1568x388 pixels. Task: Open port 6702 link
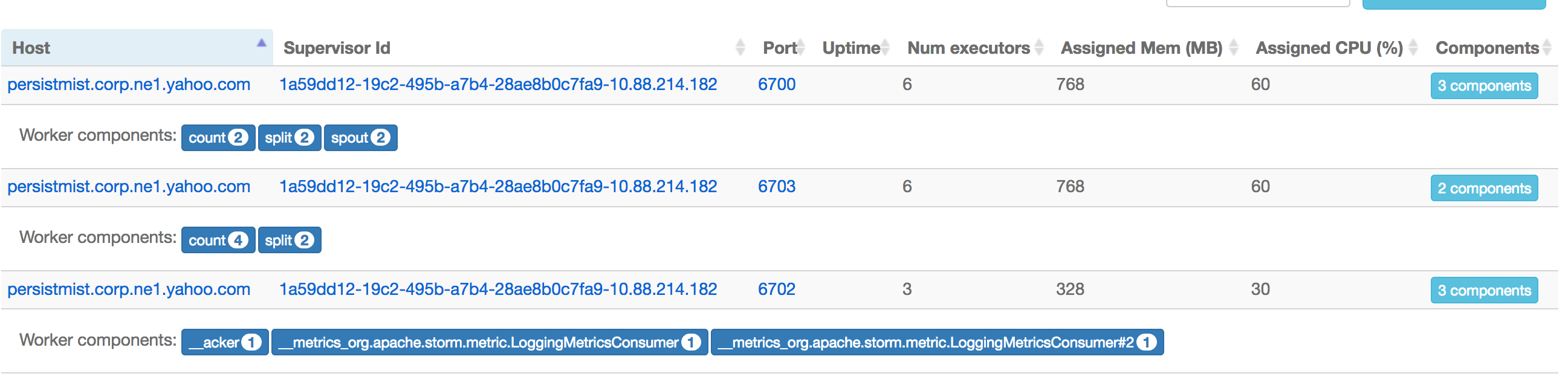tap(777, 289)
